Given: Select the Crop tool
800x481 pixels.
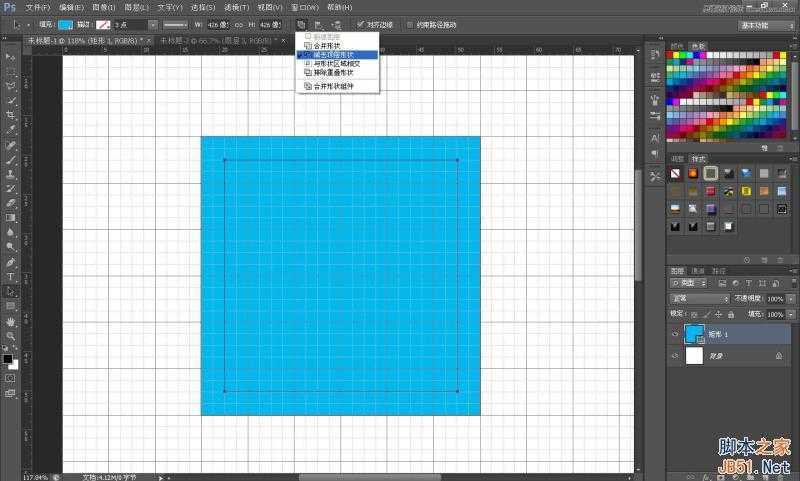Looking at the screenshot, I should 10,115.
